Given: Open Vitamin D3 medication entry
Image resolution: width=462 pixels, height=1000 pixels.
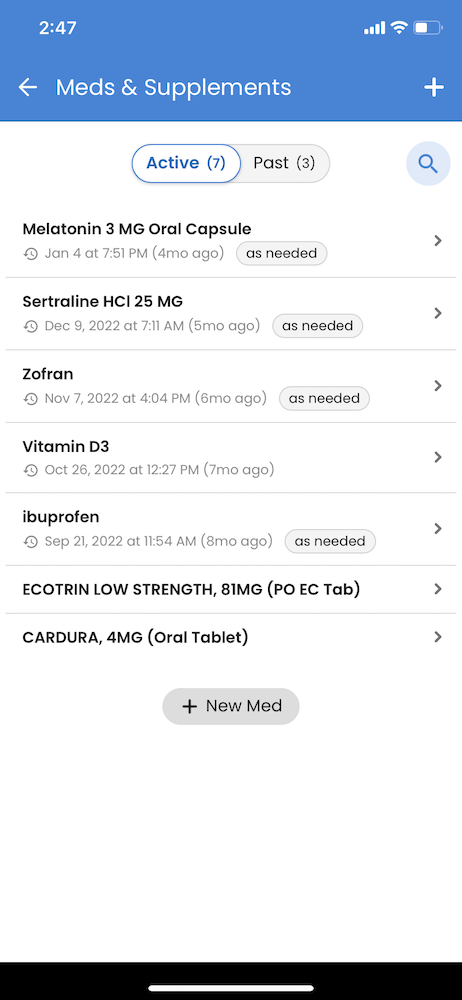Looking at the screenshot, I should tap(231, 457).
